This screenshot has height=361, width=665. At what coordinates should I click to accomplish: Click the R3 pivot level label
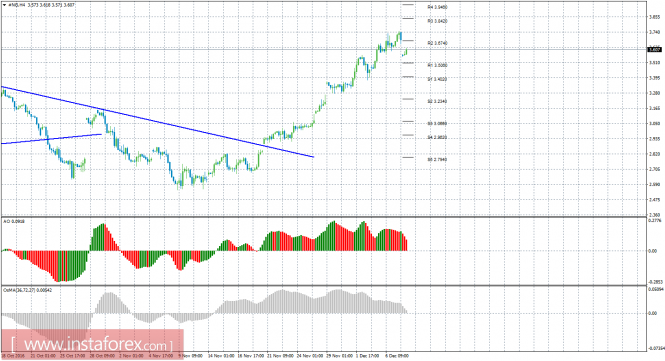[437, 21]
